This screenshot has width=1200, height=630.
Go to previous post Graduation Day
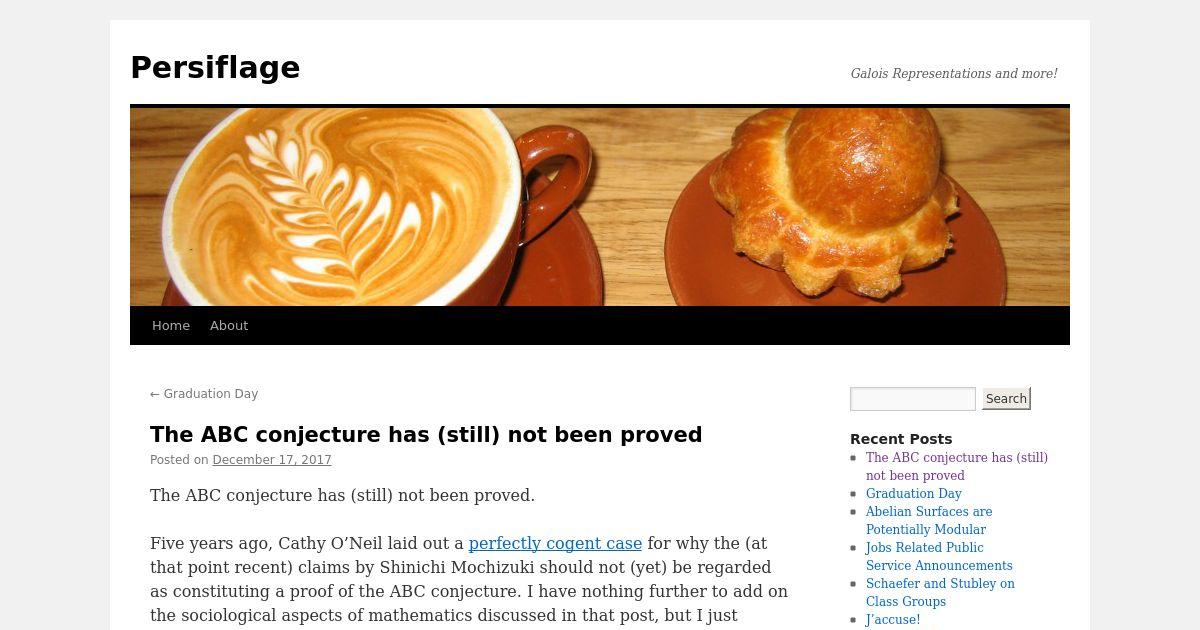point(204,394)
